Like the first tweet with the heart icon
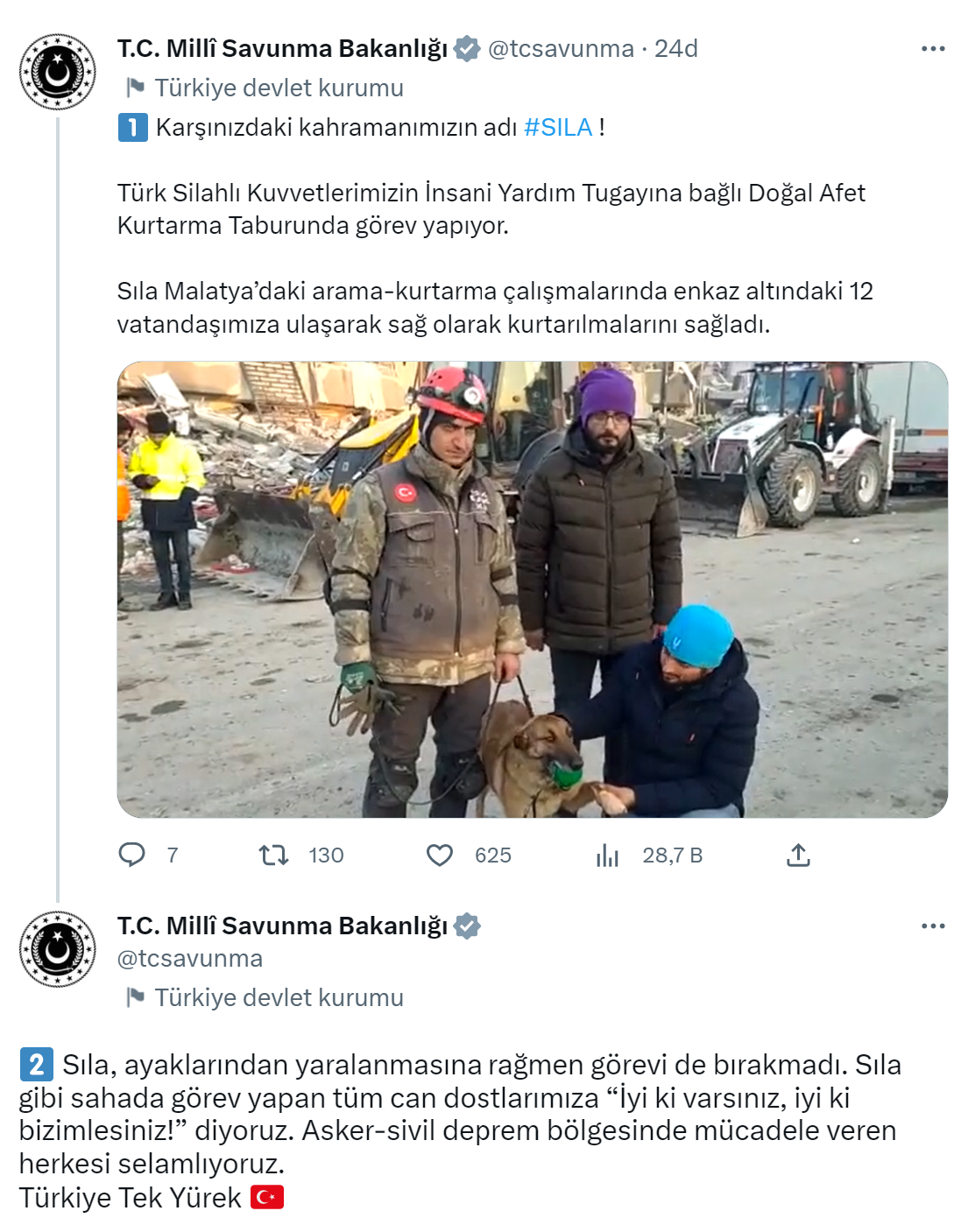The width and height of the screenshot is (968, 1232). pyautogui.click(x=440, y=855)
